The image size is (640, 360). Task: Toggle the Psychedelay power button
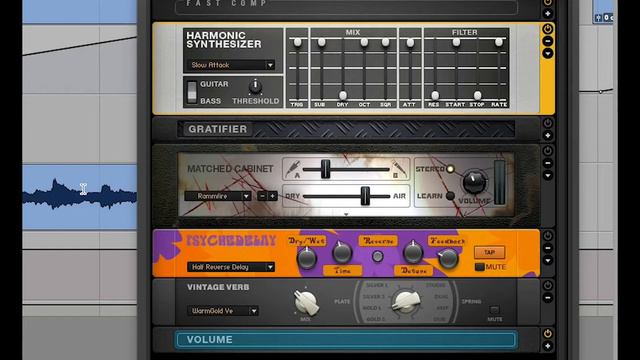pyautogui.click(x=548, y=236)
